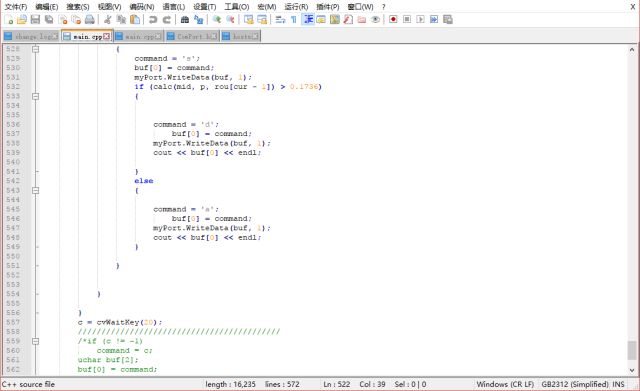Open the 窗口(W) menu
This screenshot has height=391, width=640.
360,7
